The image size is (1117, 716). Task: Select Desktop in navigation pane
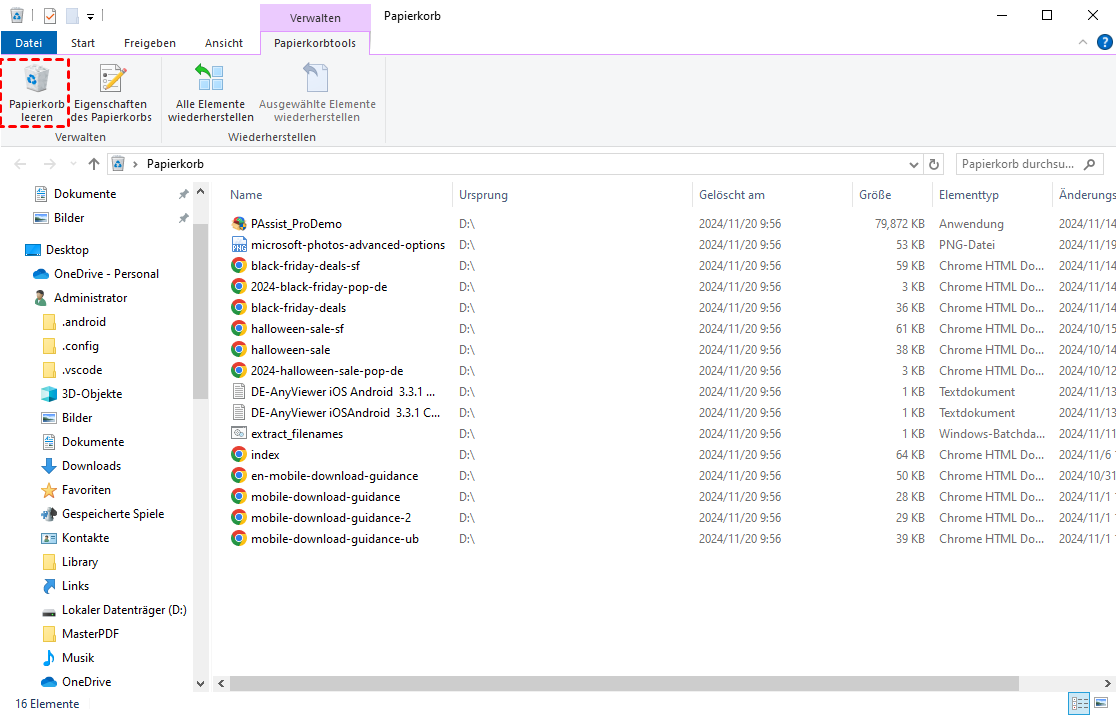67,250
